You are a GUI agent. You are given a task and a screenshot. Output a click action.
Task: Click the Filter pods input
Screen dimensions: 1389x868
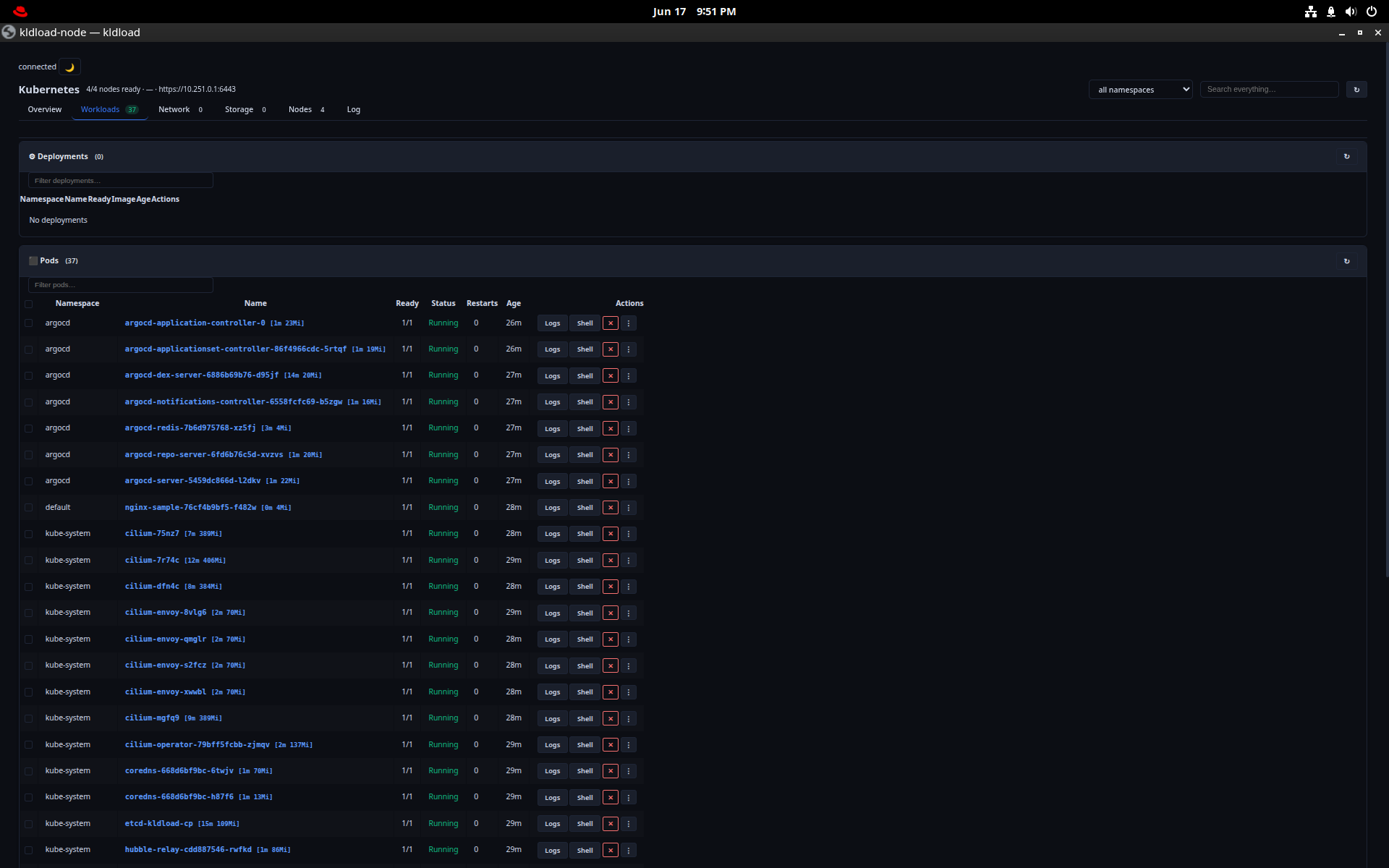[x=120, y=285]
